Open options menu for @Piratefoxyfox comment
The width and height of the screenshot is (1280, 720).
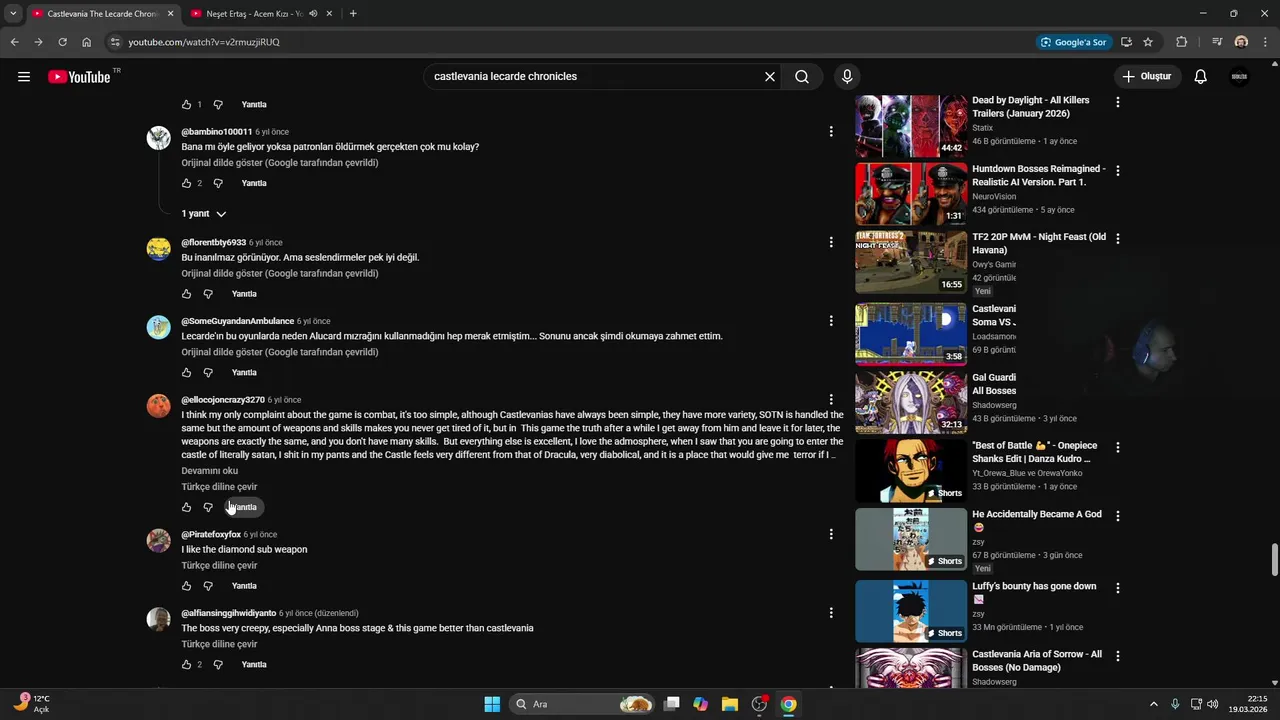pos(831,534)
